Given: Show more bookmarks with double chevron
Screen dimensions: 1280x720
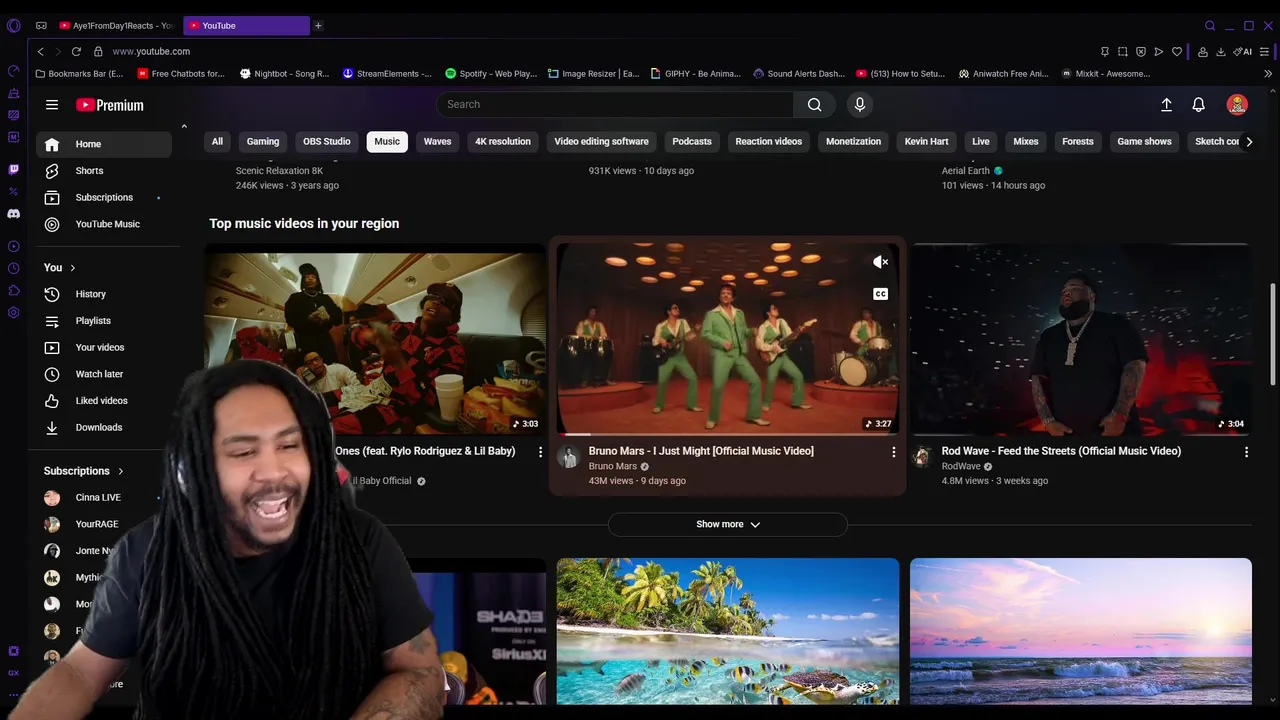Looking at the screenshot, I should [1268, 73].
